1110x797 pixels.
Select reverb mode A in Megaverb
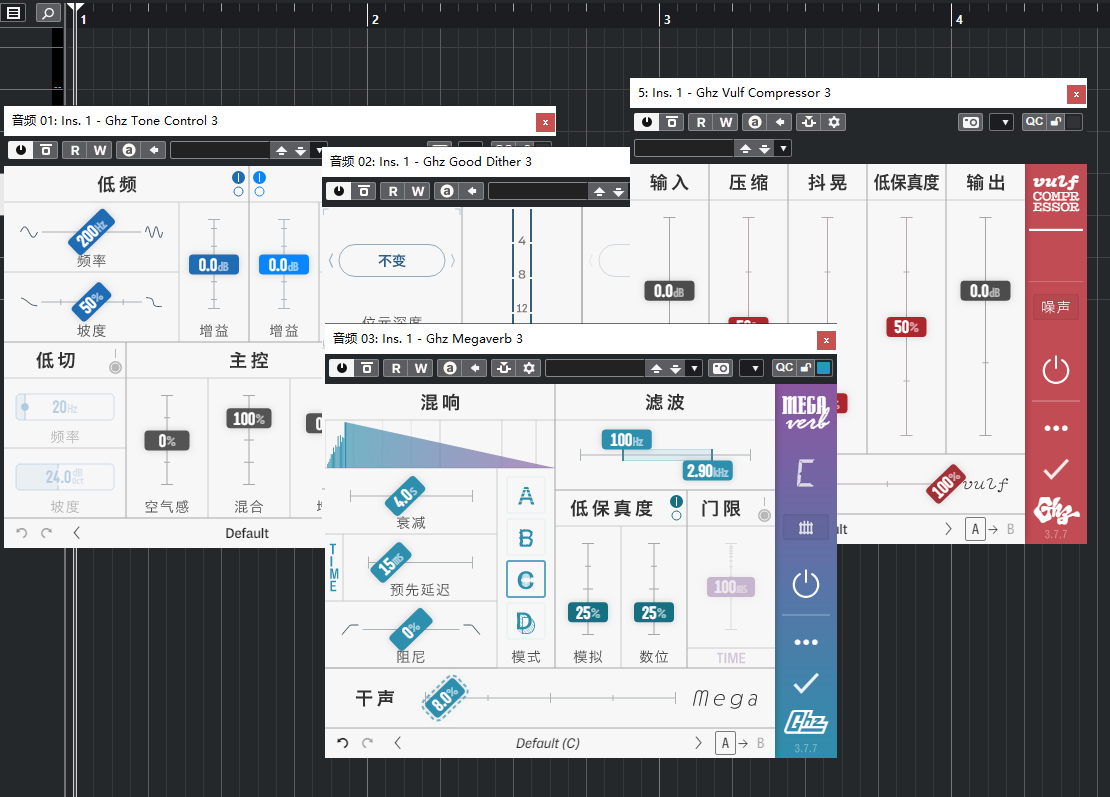point(525,497)
